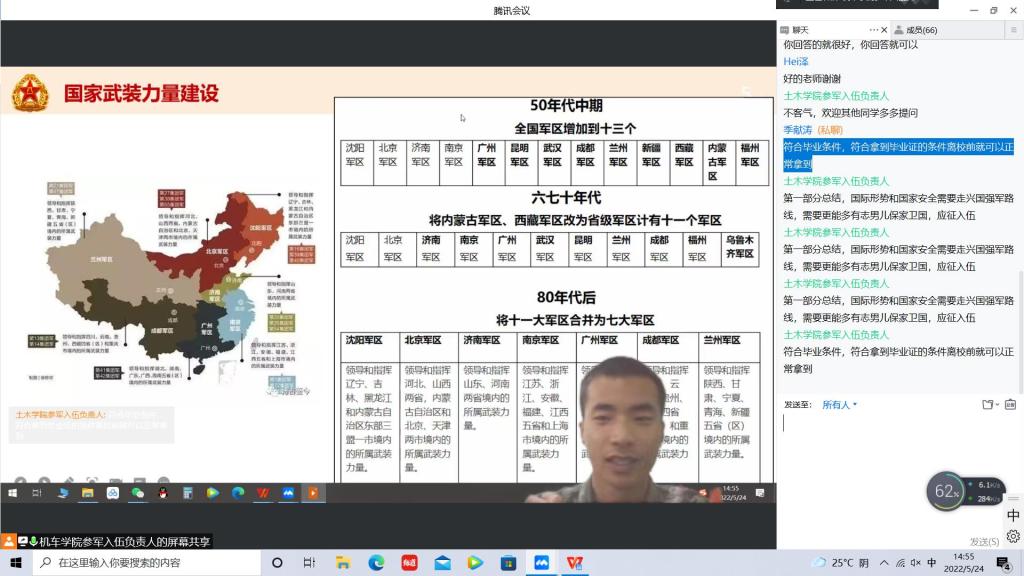
Task: Click the screenshot icon beside the chat input
Action: click(1009, 404)
